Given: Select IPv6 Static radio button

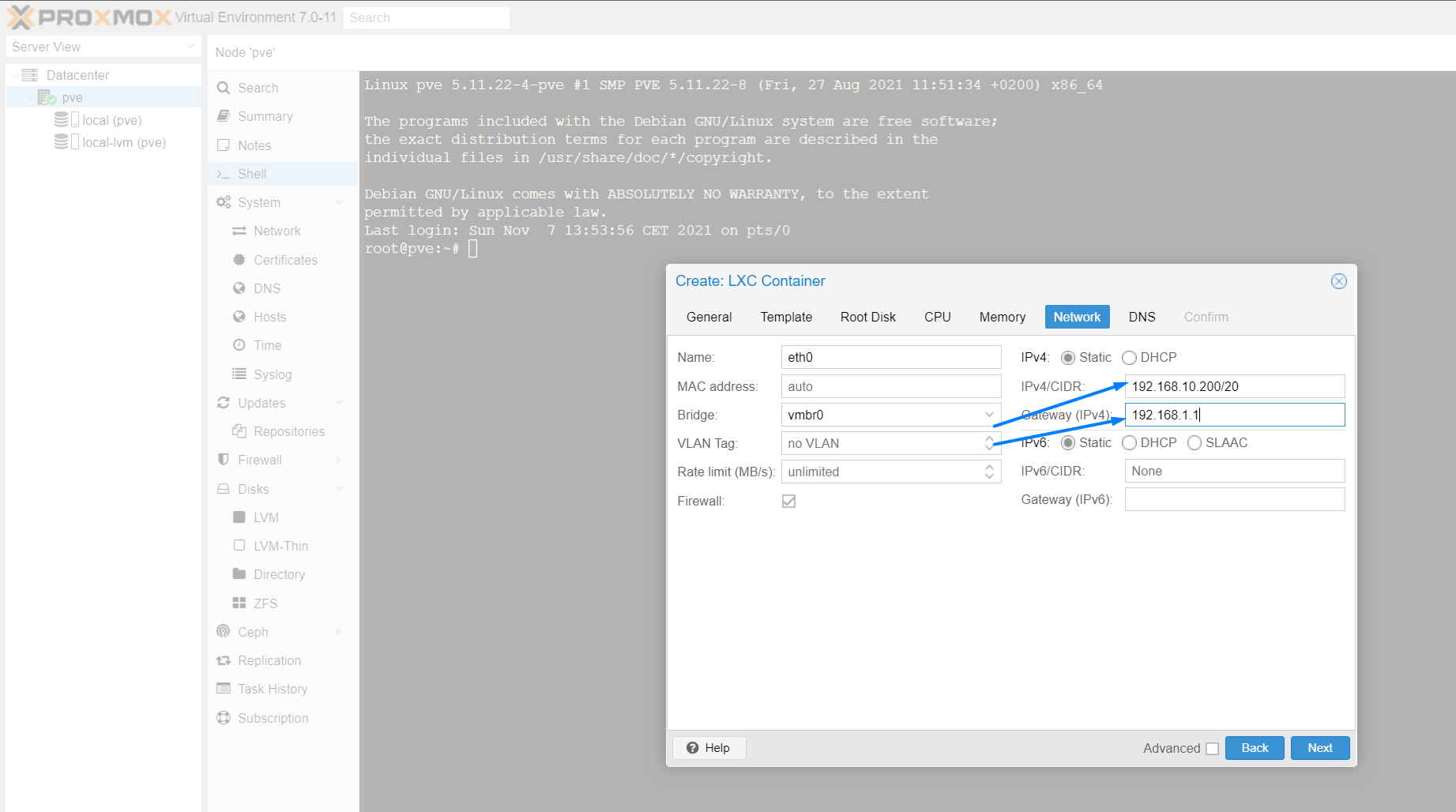Looking at the screenshot, I should click(1068, 443).
